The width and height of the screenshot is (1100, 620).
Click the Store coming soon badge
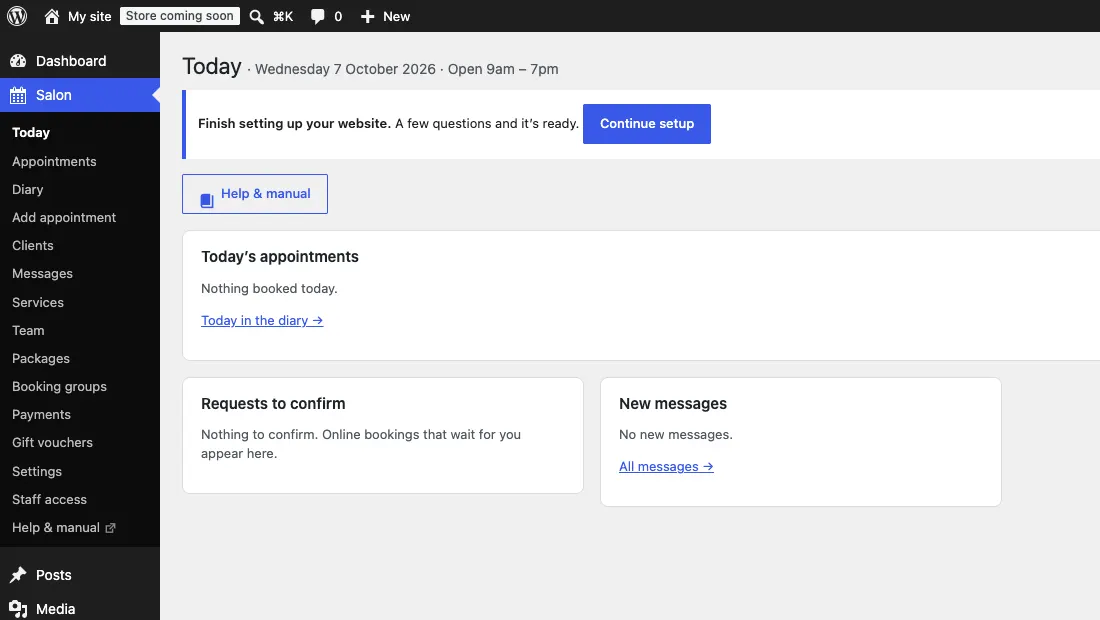tap(180, 16)
